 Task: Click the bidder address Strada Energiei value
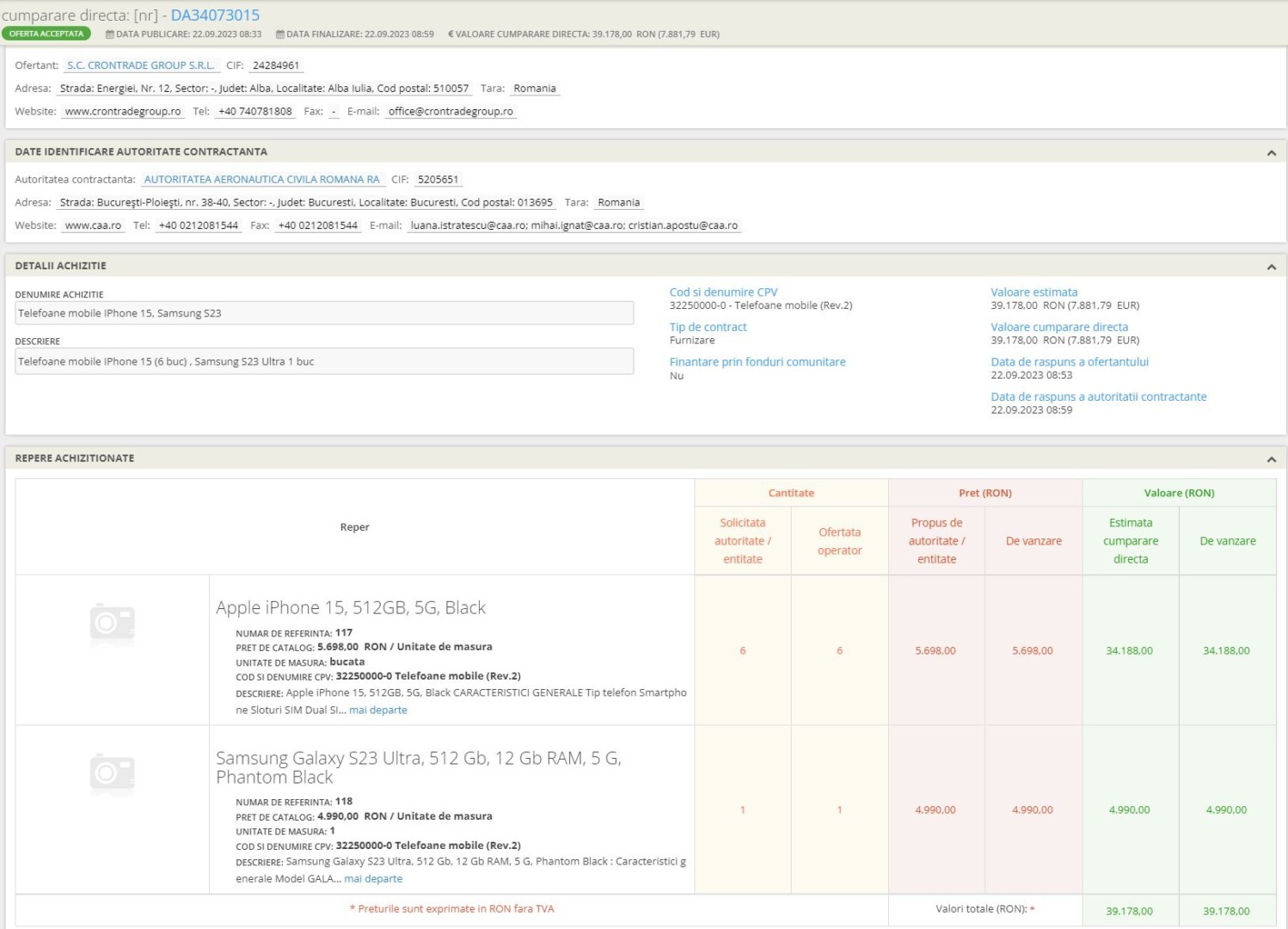(264, 89)
